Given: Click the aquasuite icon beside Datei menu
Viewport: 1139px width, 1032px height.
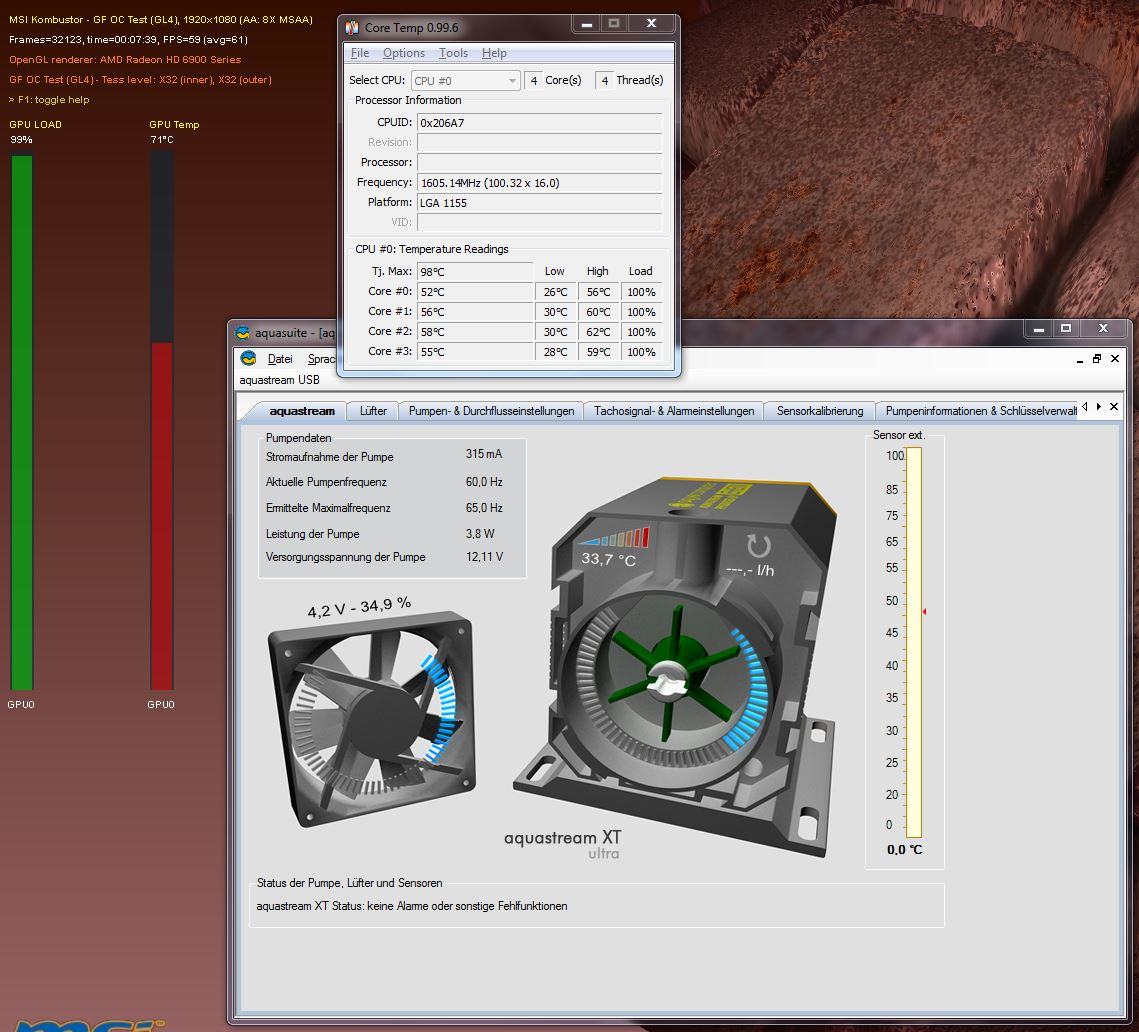Looking at the screenshot, I should [249, 359].
